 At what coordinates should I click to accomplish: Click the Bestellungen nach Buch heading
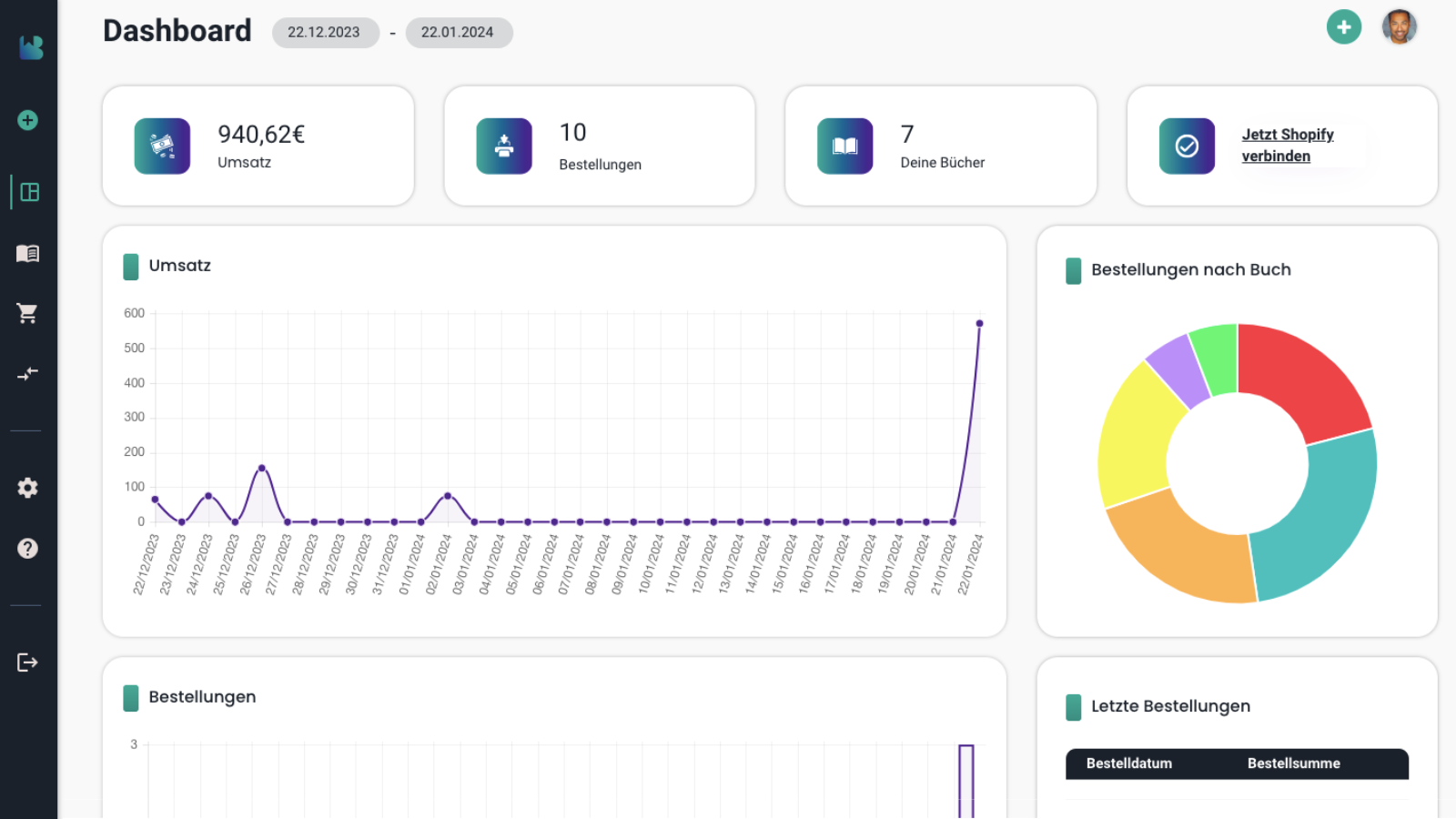tap(1191, 269)
